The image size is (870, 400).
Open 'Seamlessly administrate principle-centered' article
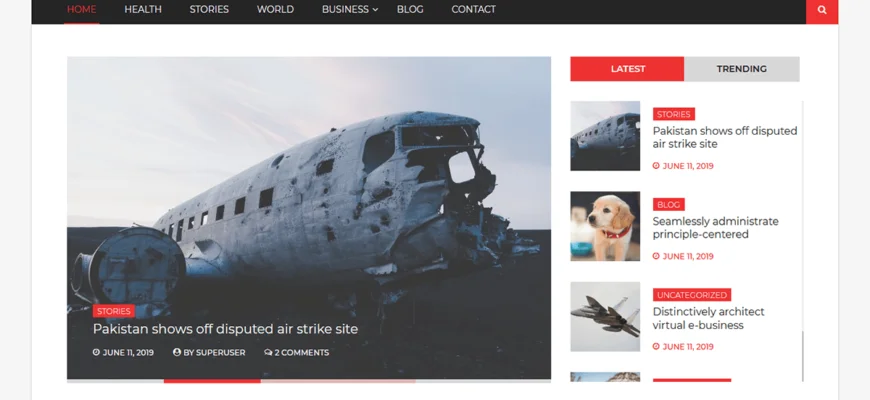click(715, 228)
